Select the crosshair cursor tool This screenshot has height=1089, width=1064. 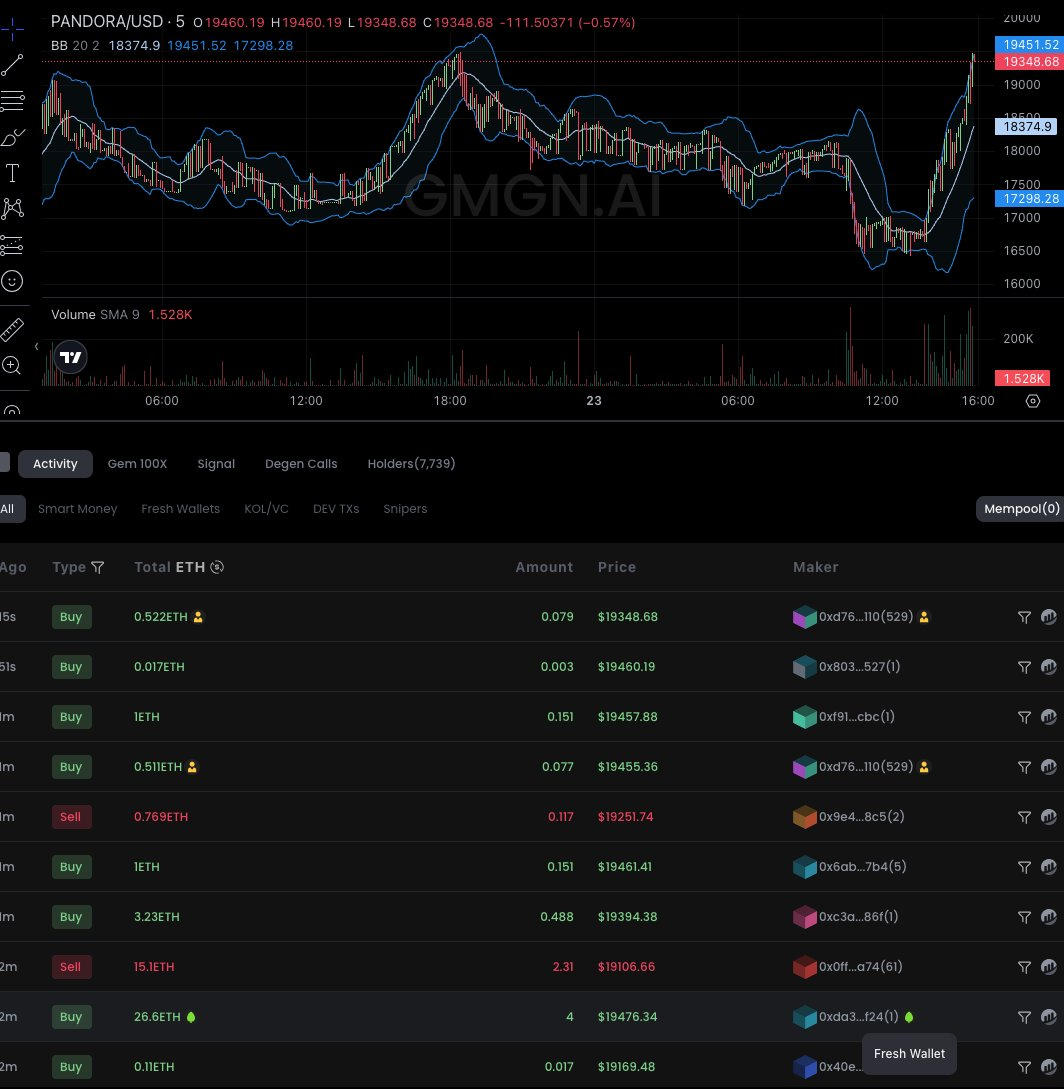coord(12,29)
